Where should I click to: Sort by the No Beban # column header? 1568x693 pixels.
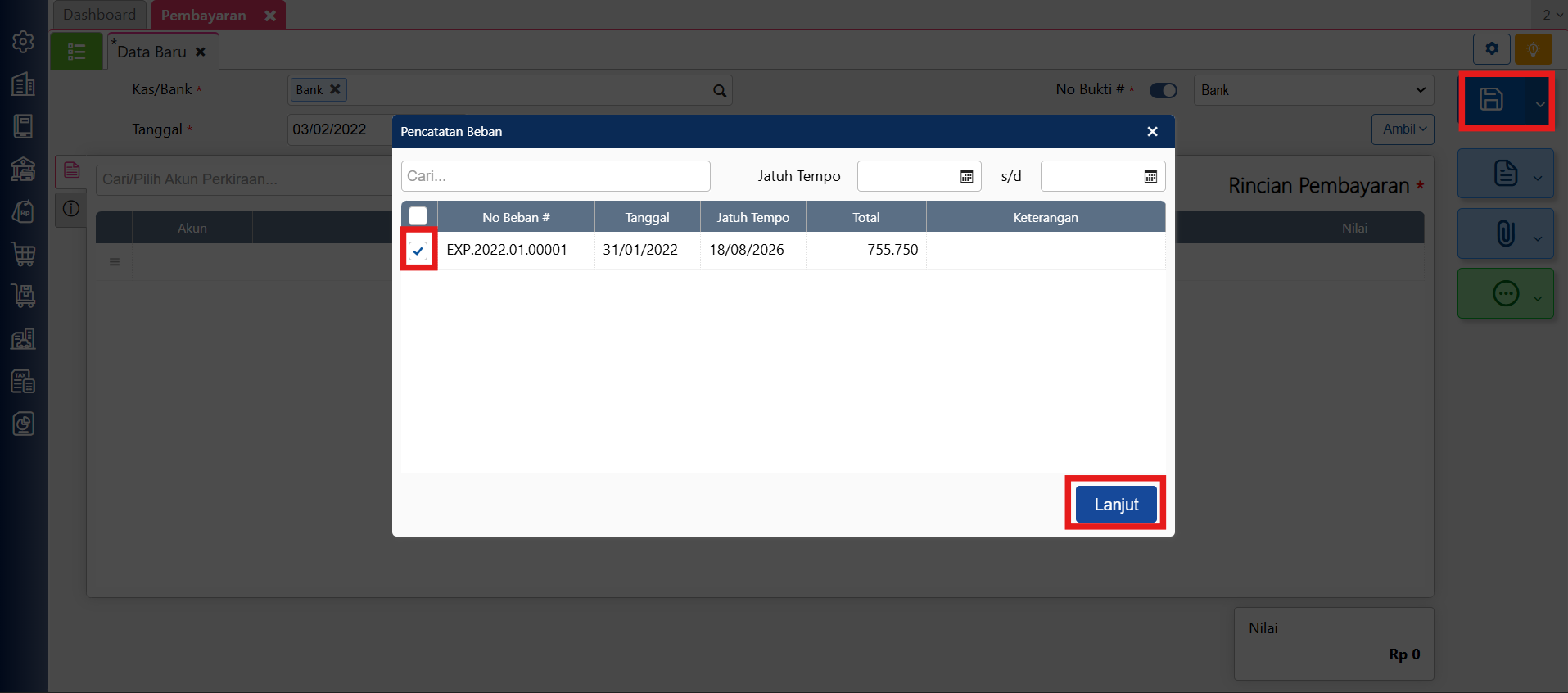[516, 217]
